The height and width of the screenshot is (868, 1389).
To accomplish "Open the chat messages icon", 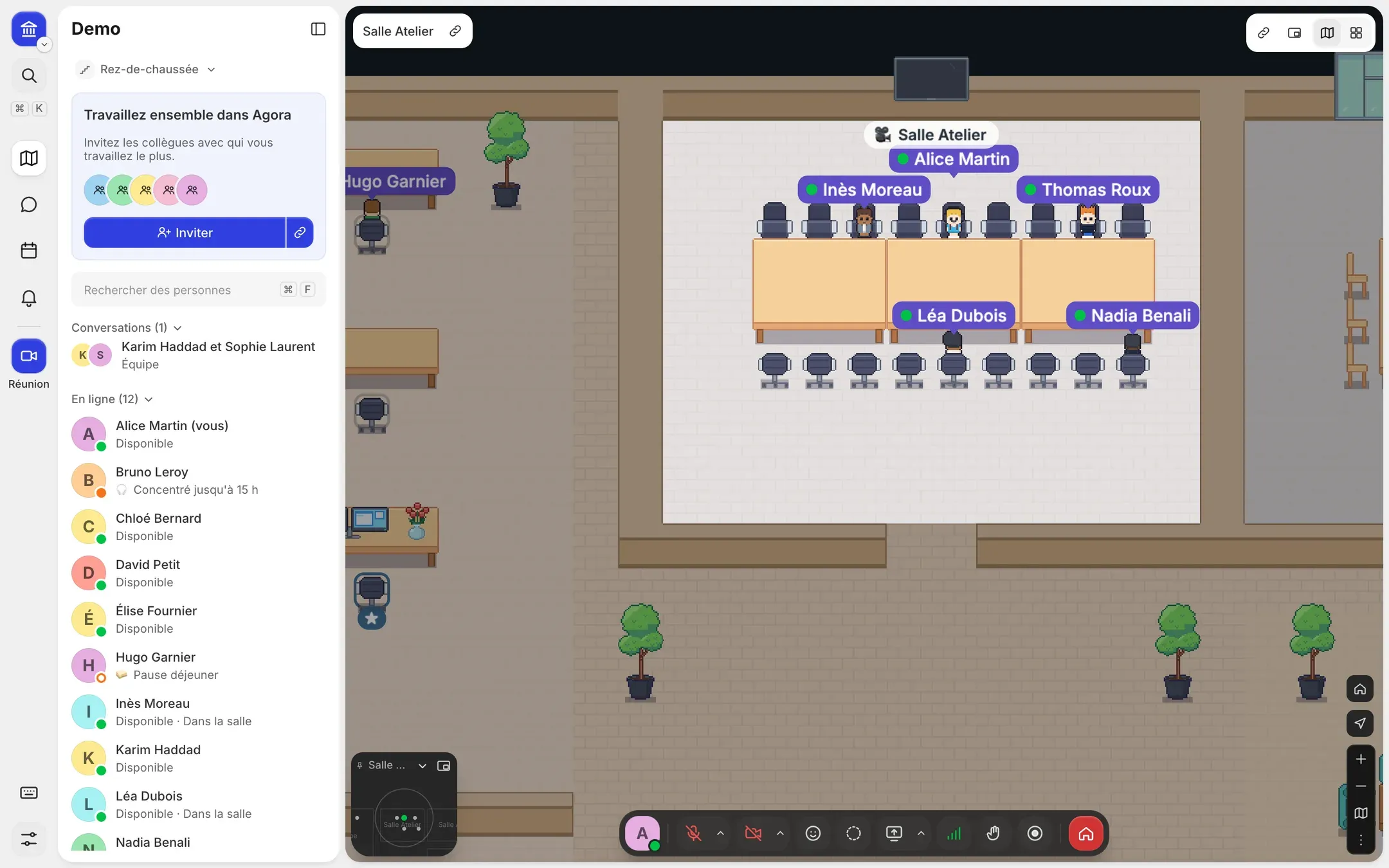I will [x=29, y=204].
